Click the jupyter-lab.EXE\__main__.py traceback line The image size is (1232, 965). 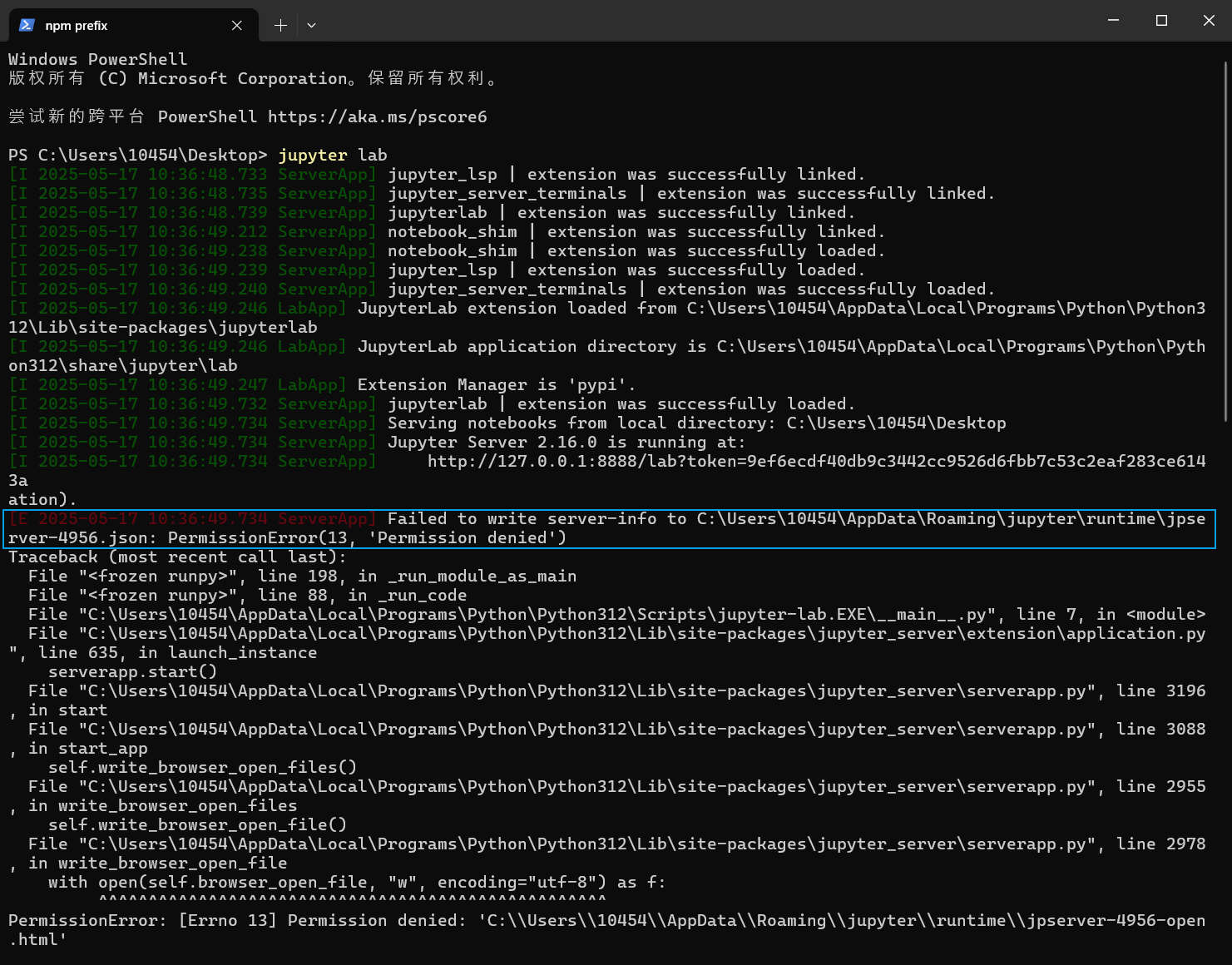(x=616, y=614)
